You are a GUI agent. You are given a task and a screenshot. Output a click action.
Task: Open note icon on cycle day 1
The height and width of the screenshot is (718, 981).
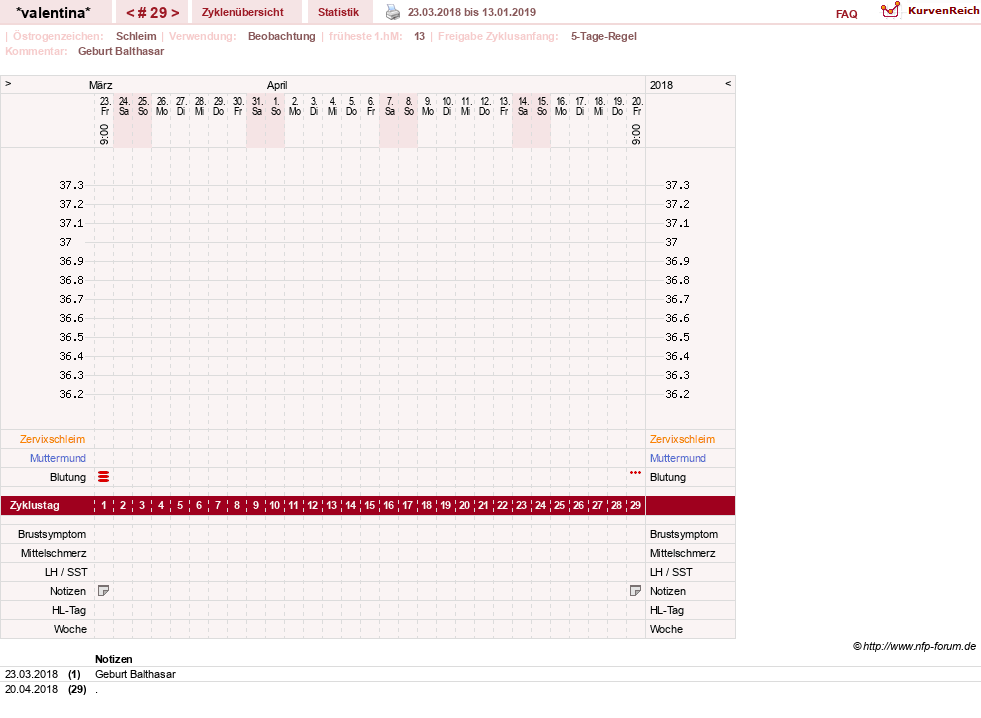[104, 591]
